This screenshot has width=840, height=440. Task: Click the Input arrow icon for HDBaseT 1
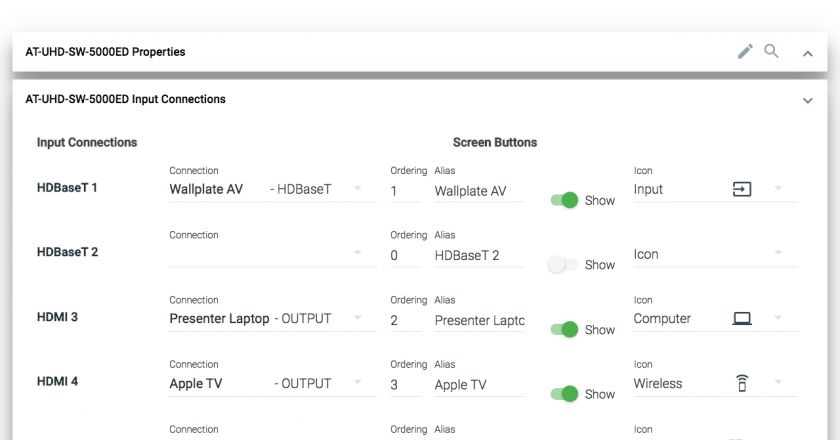point(742,189)
